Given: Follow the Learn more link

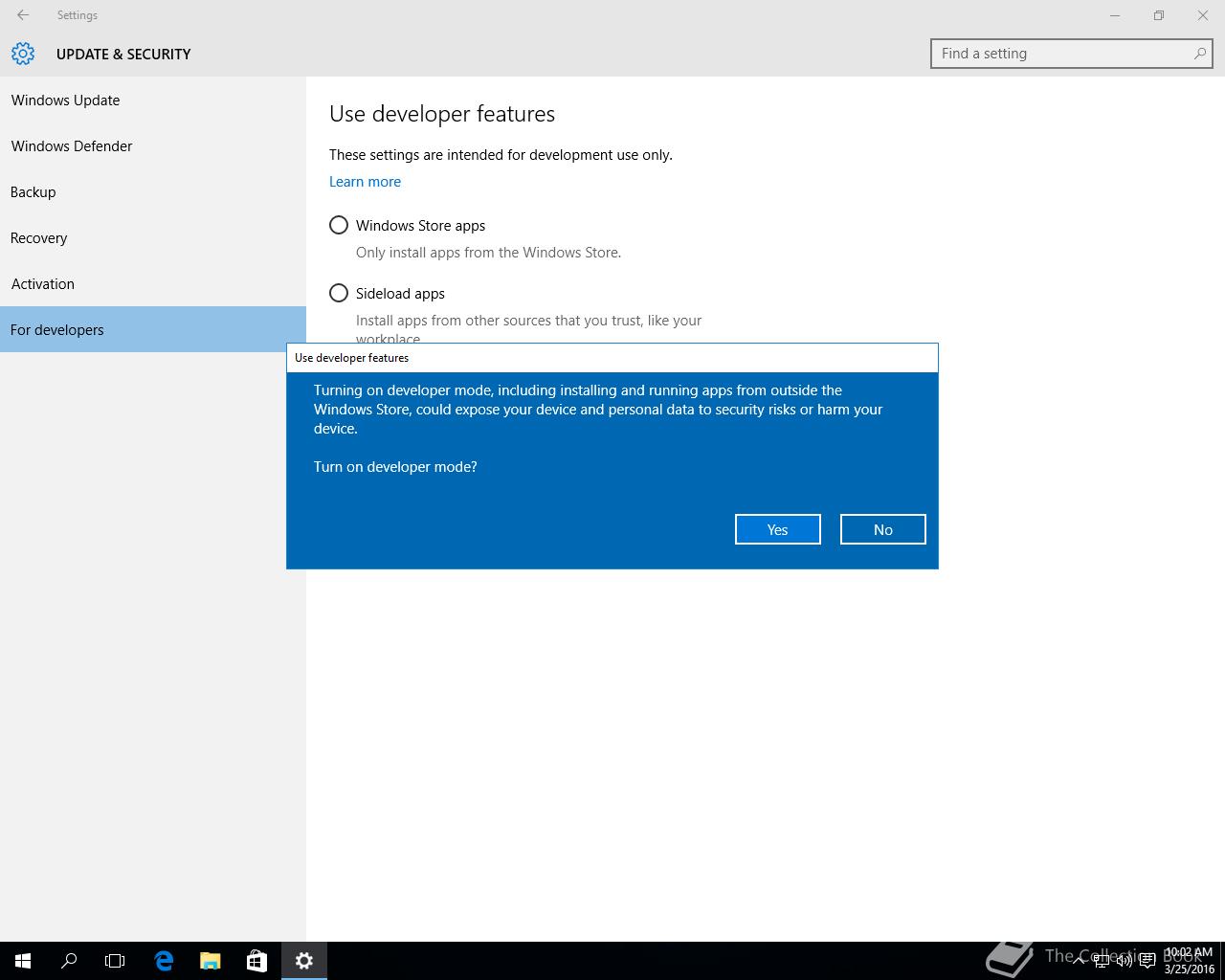Looking at the screenshot, I should [x=365, y=182].
